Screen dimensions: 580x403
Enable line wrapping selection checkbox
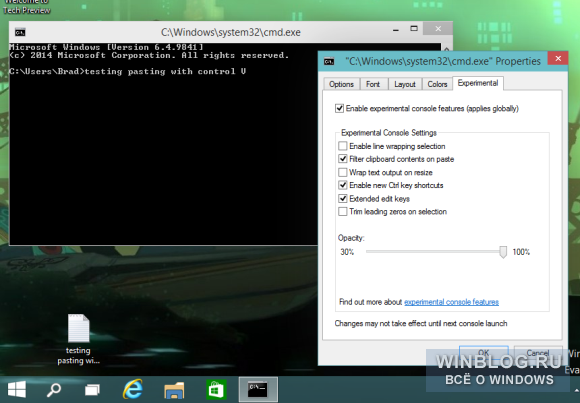tap(343, 146)
